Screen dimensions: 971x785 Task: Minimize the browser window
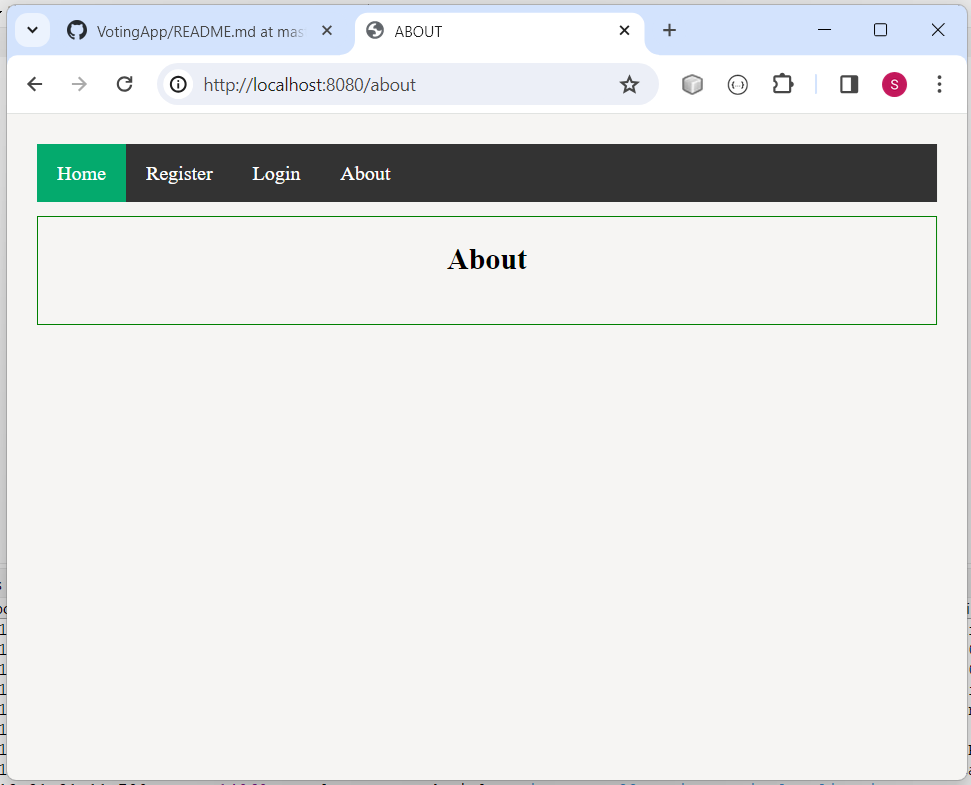click(824, 30)
